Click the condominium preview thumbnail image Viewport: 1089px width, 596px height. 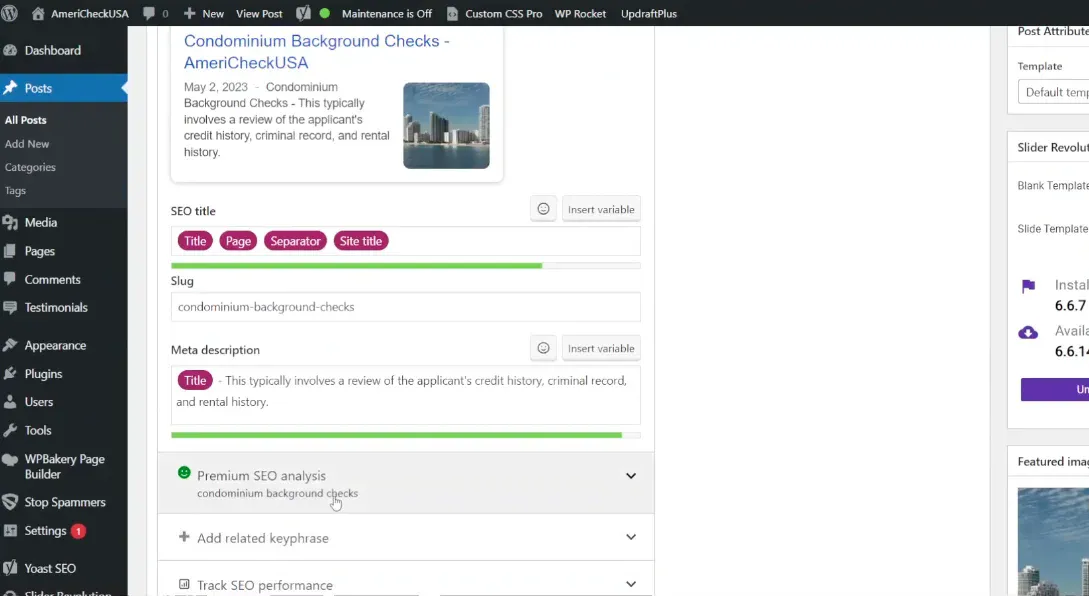[446, 126]
